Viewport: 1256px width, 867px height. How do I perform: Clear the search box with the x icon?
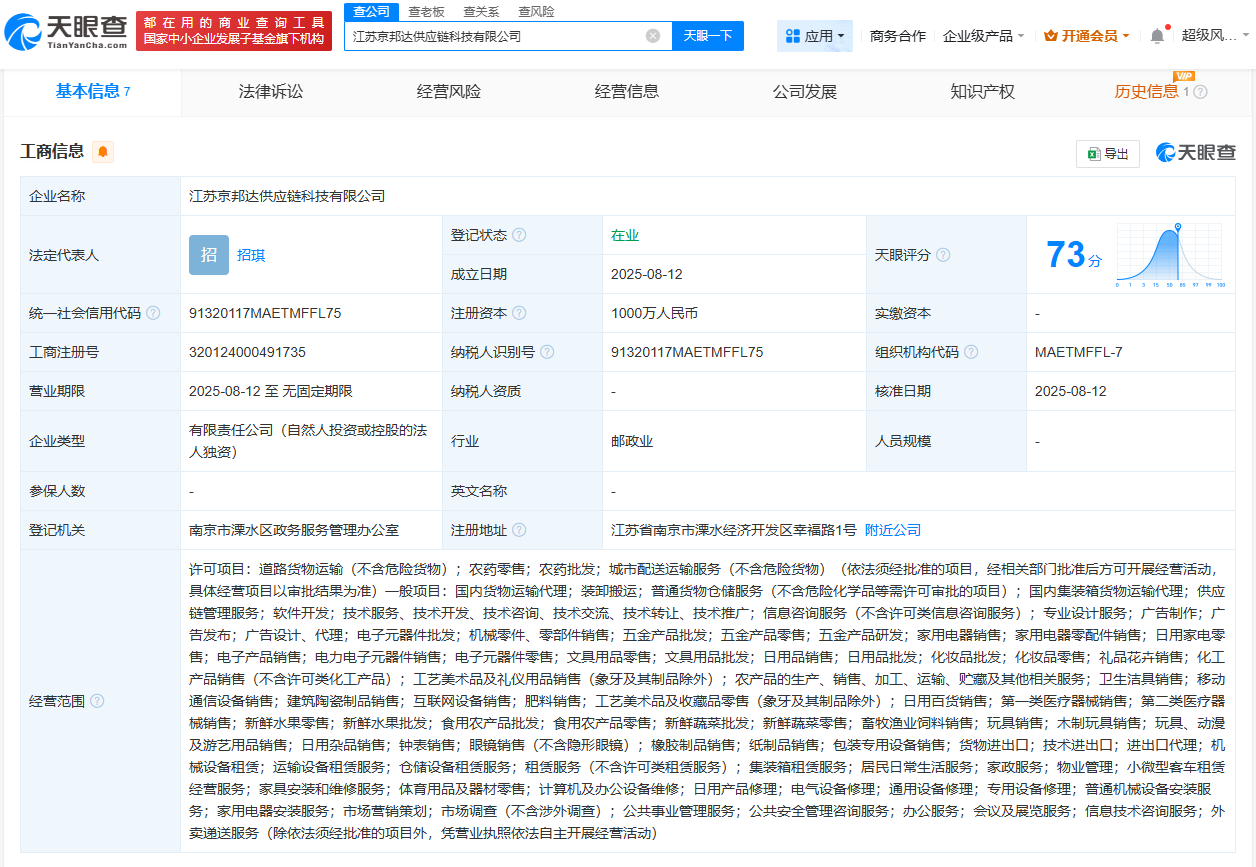pos(655,35)
